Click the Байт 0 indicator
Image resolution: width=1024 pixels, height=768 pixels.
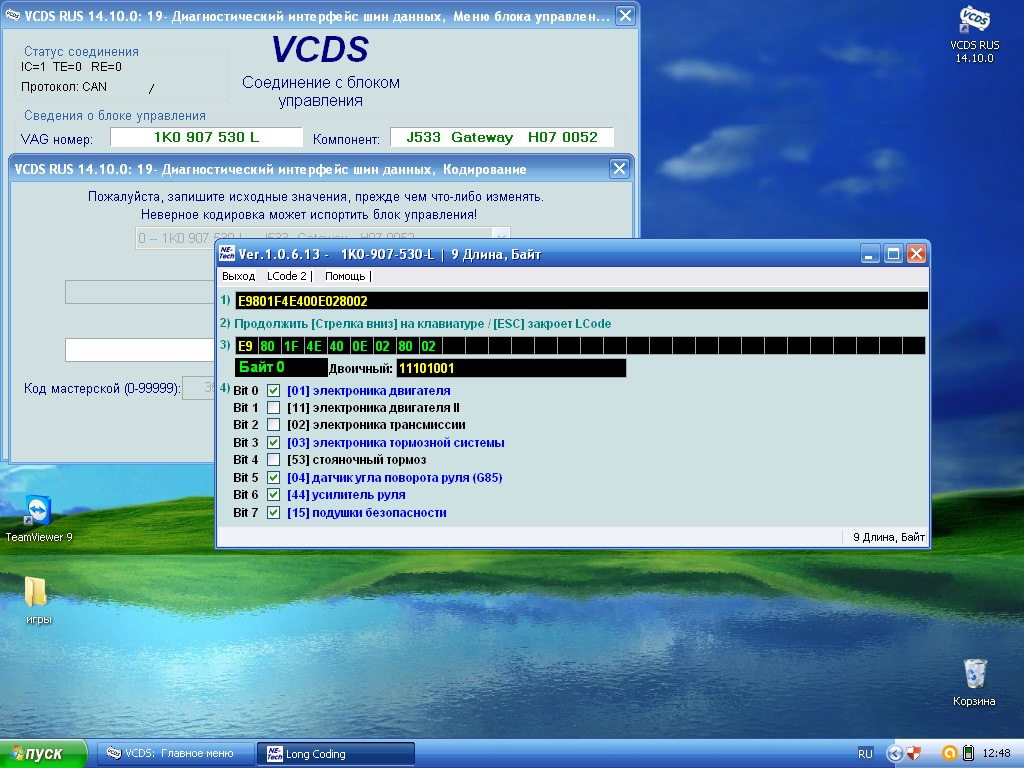click(281, 367)
